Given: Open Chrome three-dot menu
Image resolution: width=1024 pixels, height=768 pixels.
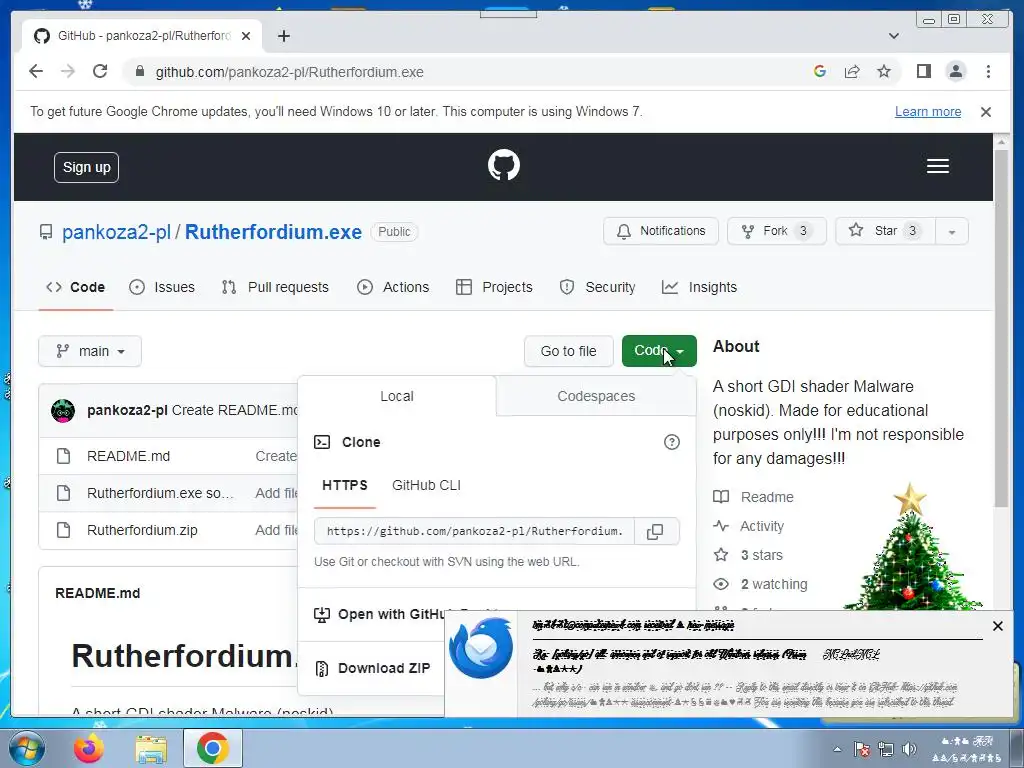Looking at the screenshot, I should pyautogui.click(x=988, y=71).
